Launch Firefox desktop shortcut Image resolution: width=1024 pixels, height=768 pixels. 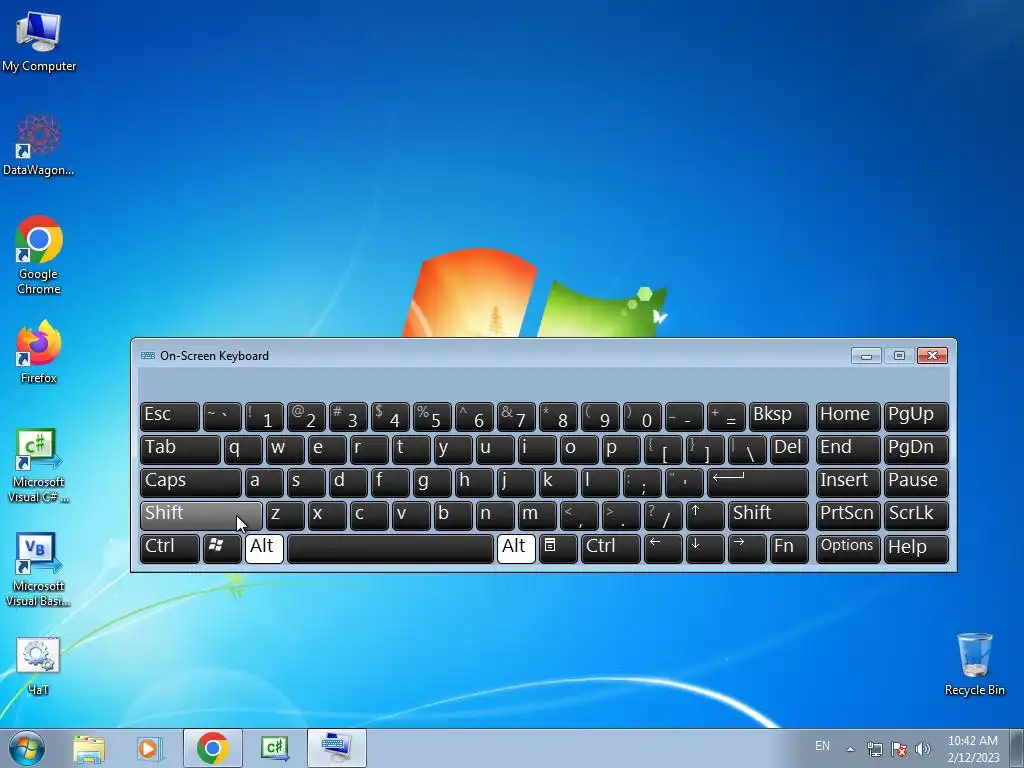point(39,351)
